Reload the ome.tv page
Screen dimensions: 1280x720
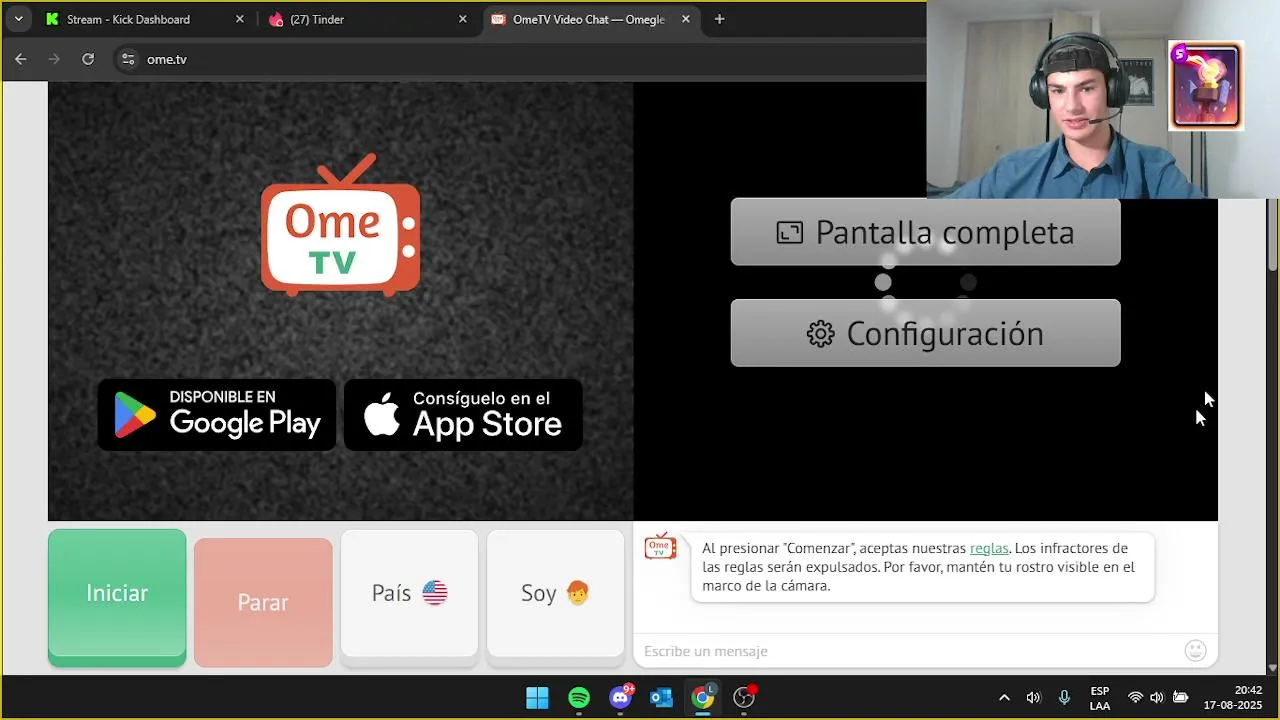pos(88,59)
